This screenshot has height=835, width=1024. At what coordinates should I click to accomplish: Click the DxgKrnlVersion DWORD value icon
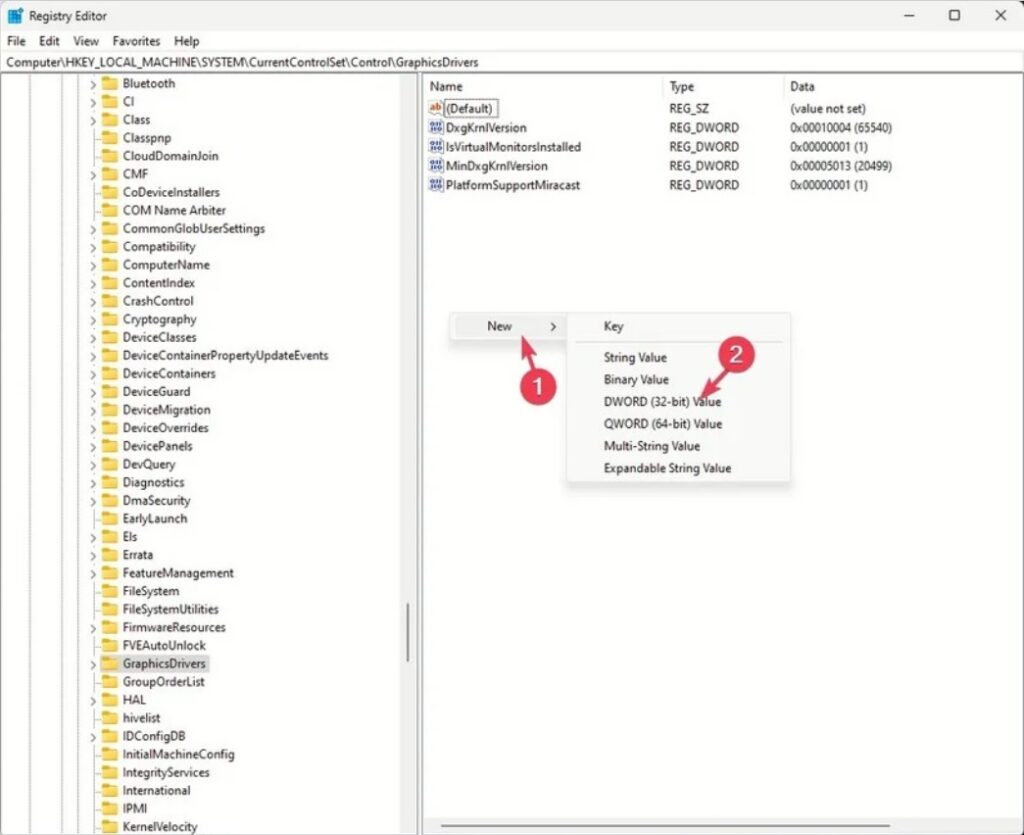click(x=435, y=128)
